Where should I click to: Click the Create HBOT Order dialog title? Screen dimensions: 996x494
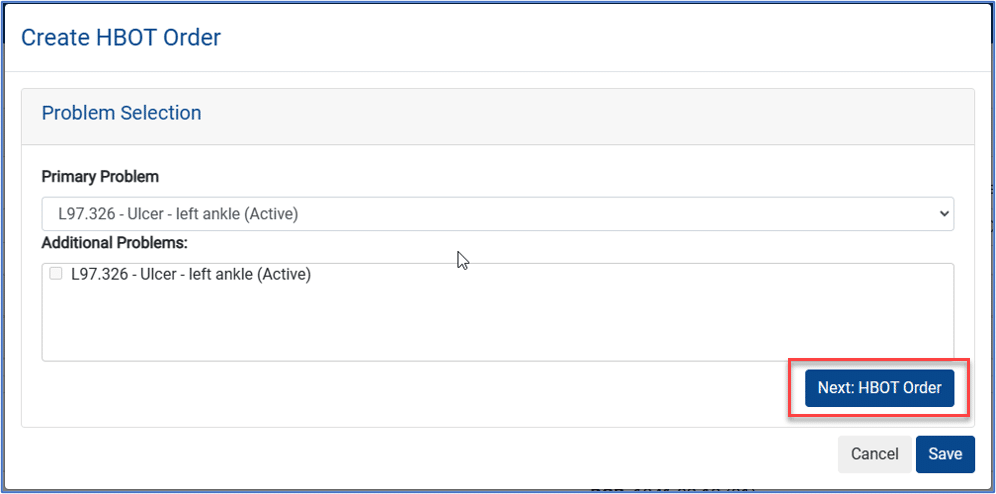121,37
